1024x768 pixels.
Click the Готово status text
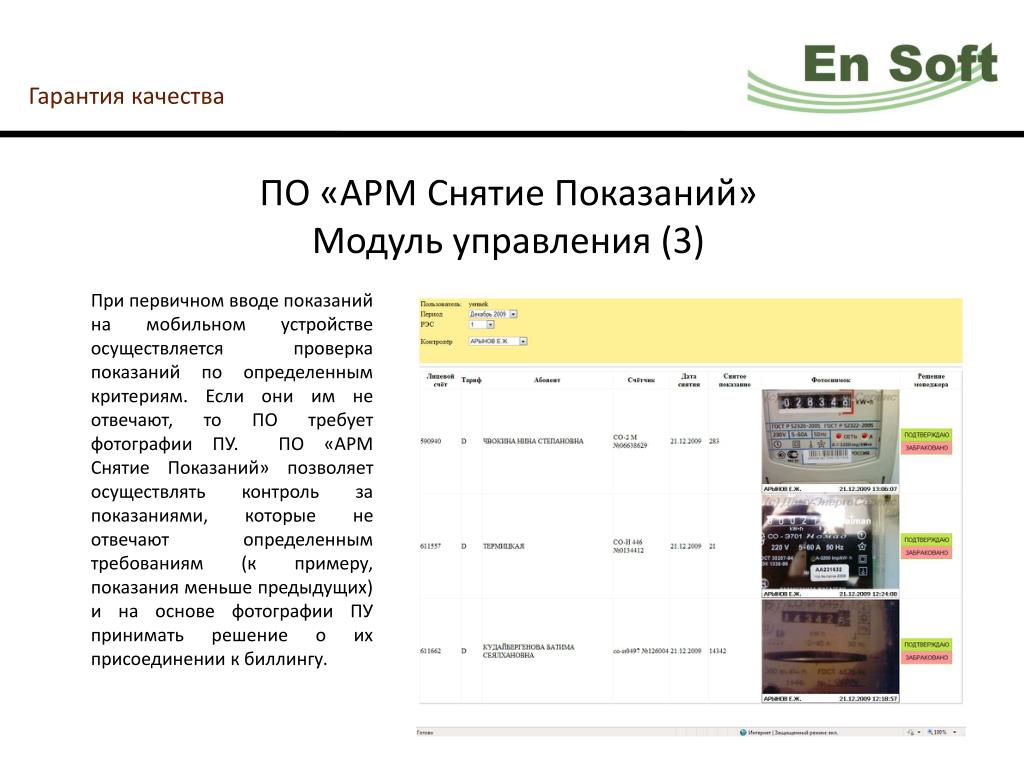[424, 733]
